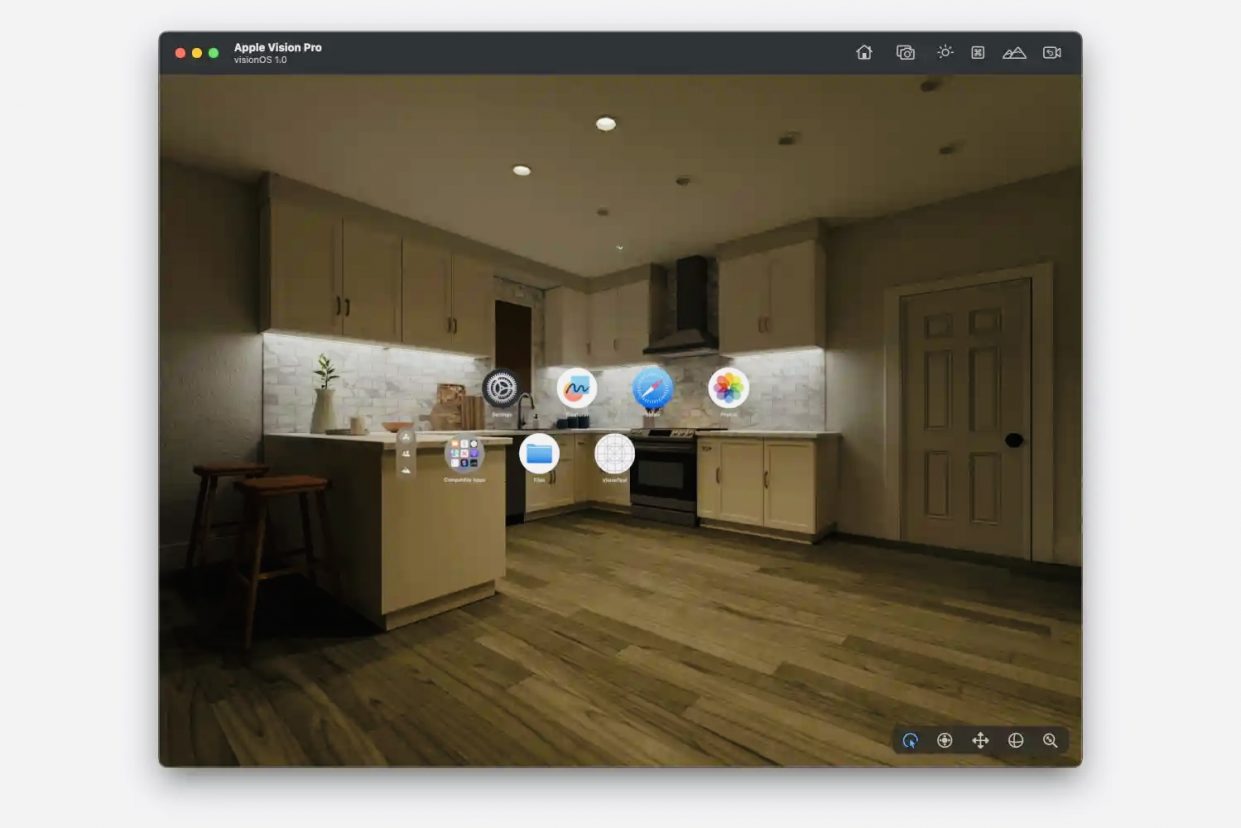The height and width of the screenshot is (828, 1241).
Task: Capture a screenshot with the camera icon
Action: point(905,53)
